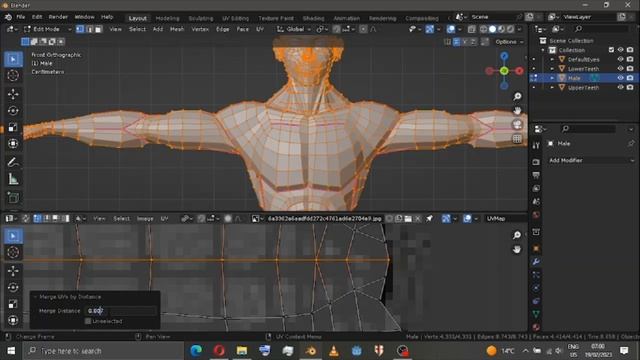Click the viewport zoom magnifier icon
Viewport: 640px width, 360px height.
coord(517,96)
